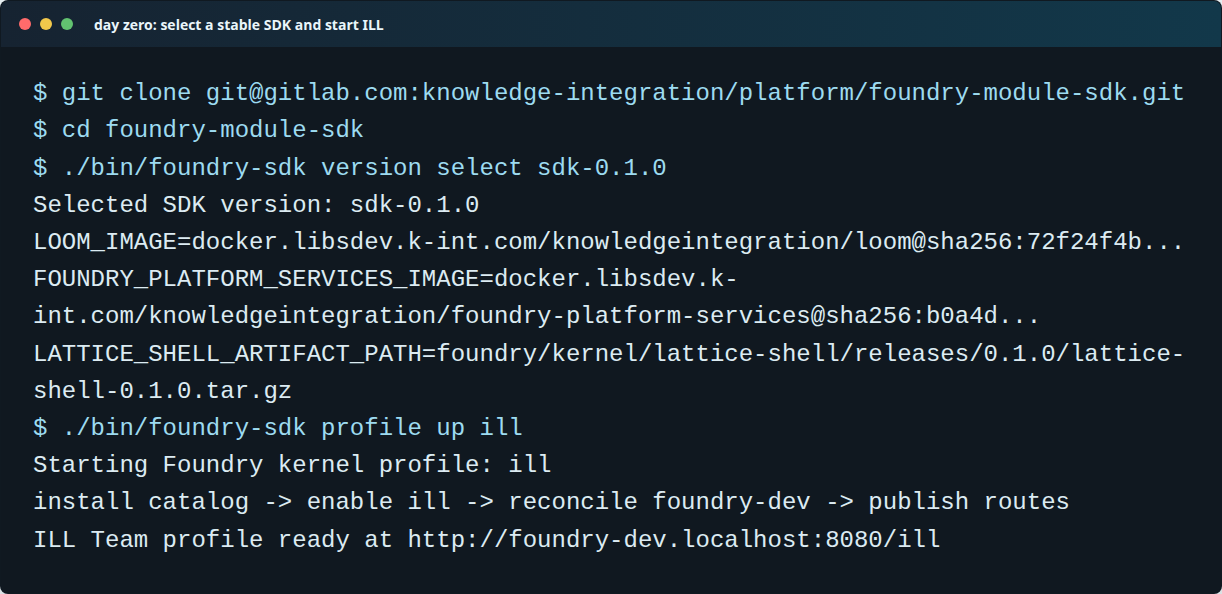1222x594 pixels.
Task: Click the 'LATTICE_SHELL_ARTIFACT_PATH=foundry/kernel/lattice-shell...' line
Action: 609,353
